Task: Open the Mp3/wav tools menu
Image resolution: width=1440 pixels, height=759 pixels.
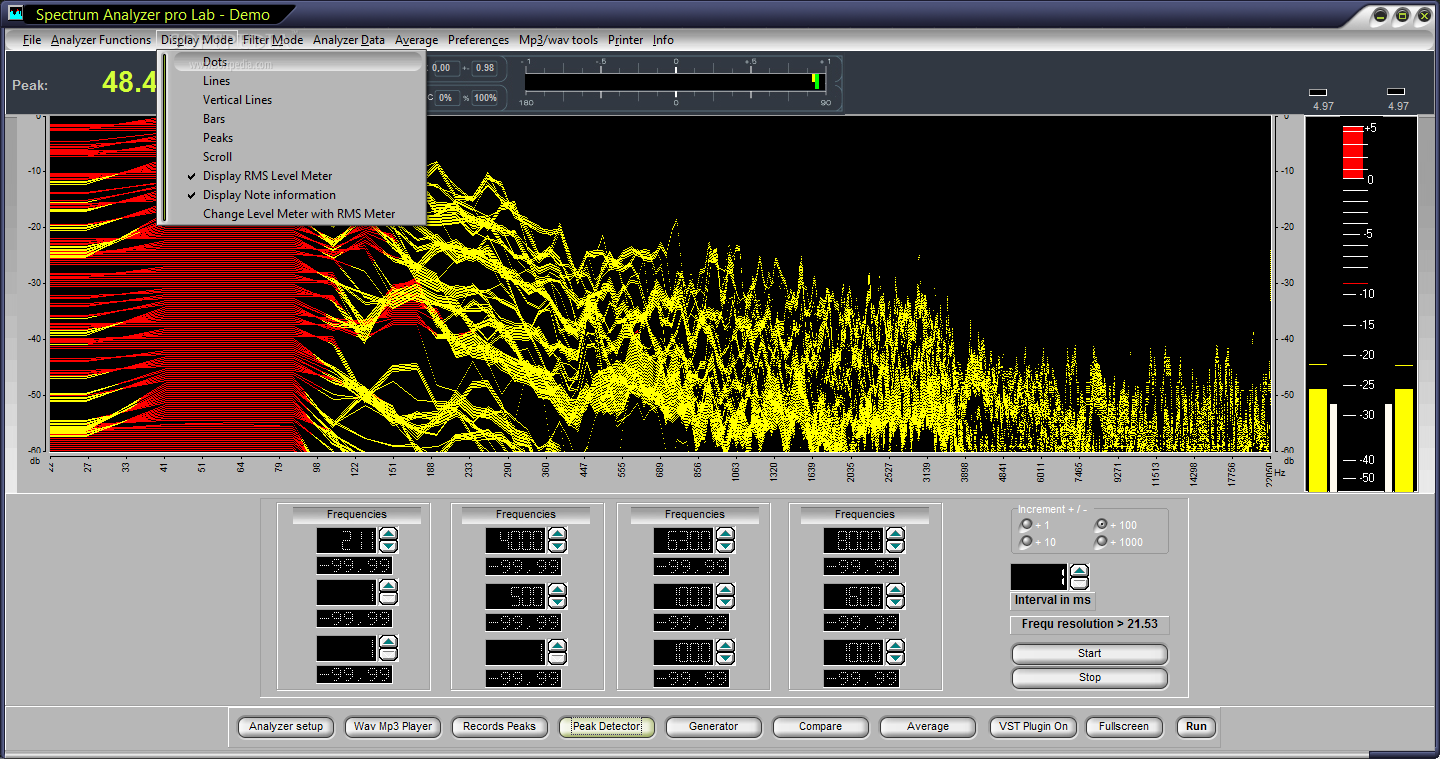Action: [x=558, y=40]
